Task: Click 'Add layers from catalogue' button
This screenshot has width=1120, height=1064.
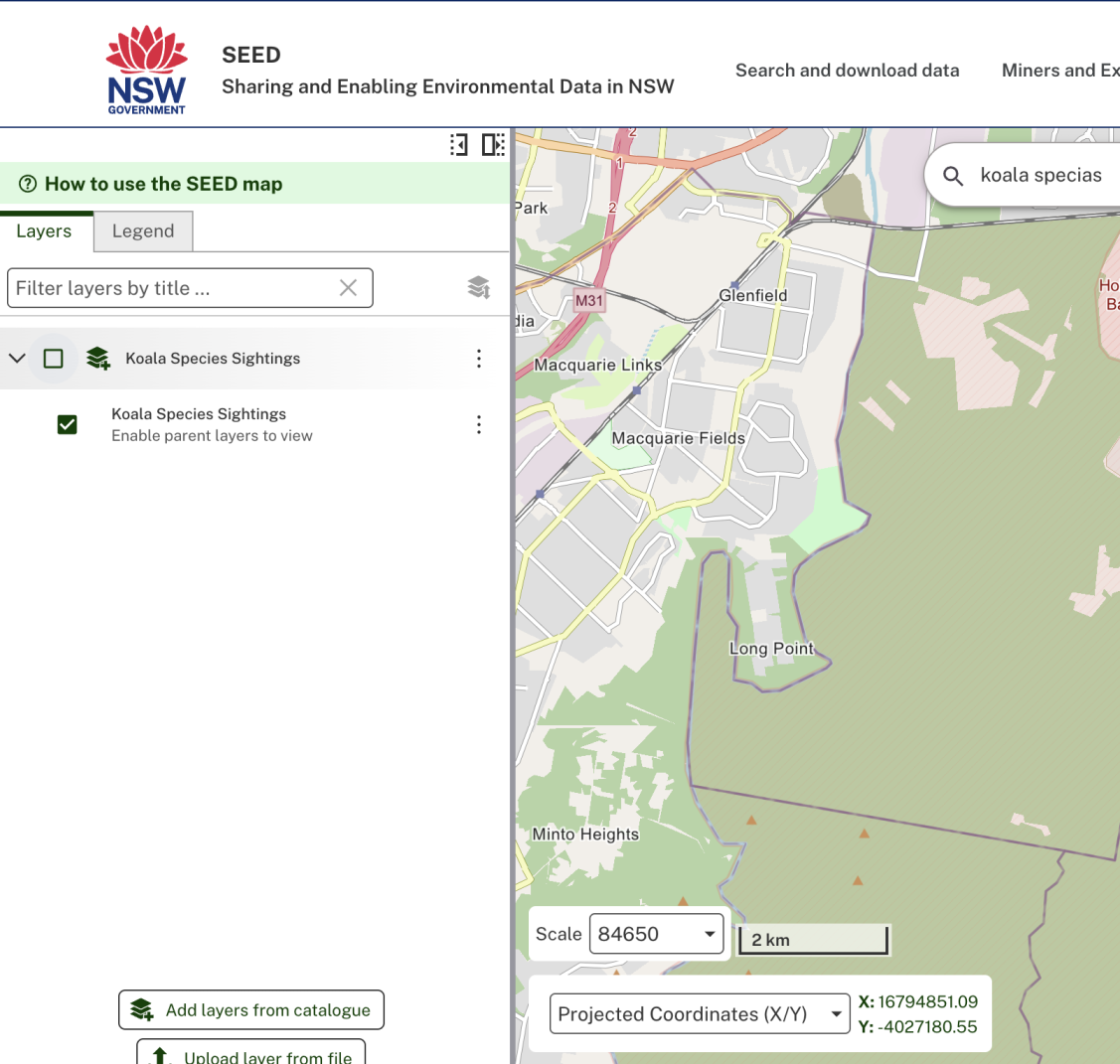Action: (x=251, y=1009)
